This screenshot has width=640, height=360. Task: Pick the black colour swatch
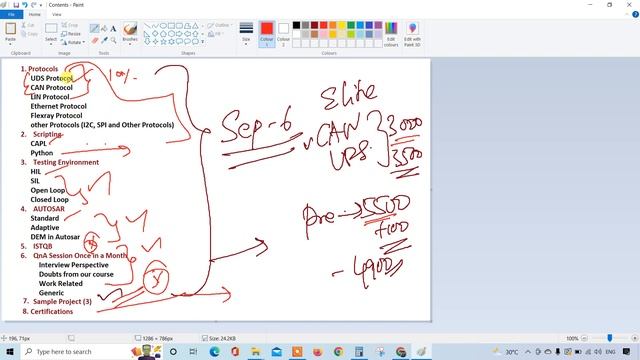click(x=297, y=25)
